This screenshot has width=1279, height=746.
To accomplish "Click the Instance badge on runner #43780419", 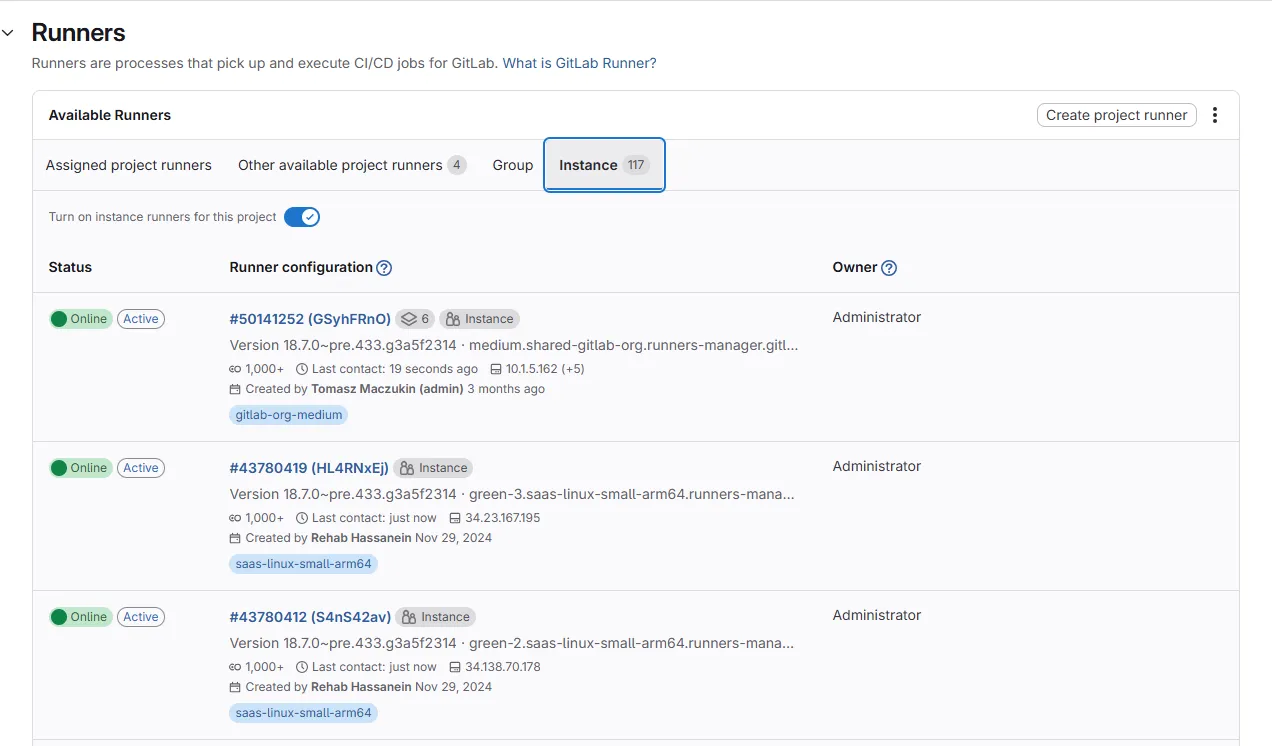I will (x=433, y=467).
